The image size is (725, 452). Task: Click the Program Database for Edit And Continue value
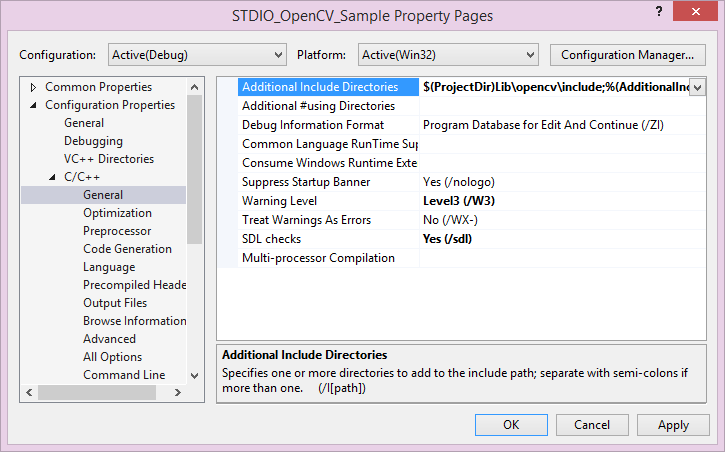543,125
